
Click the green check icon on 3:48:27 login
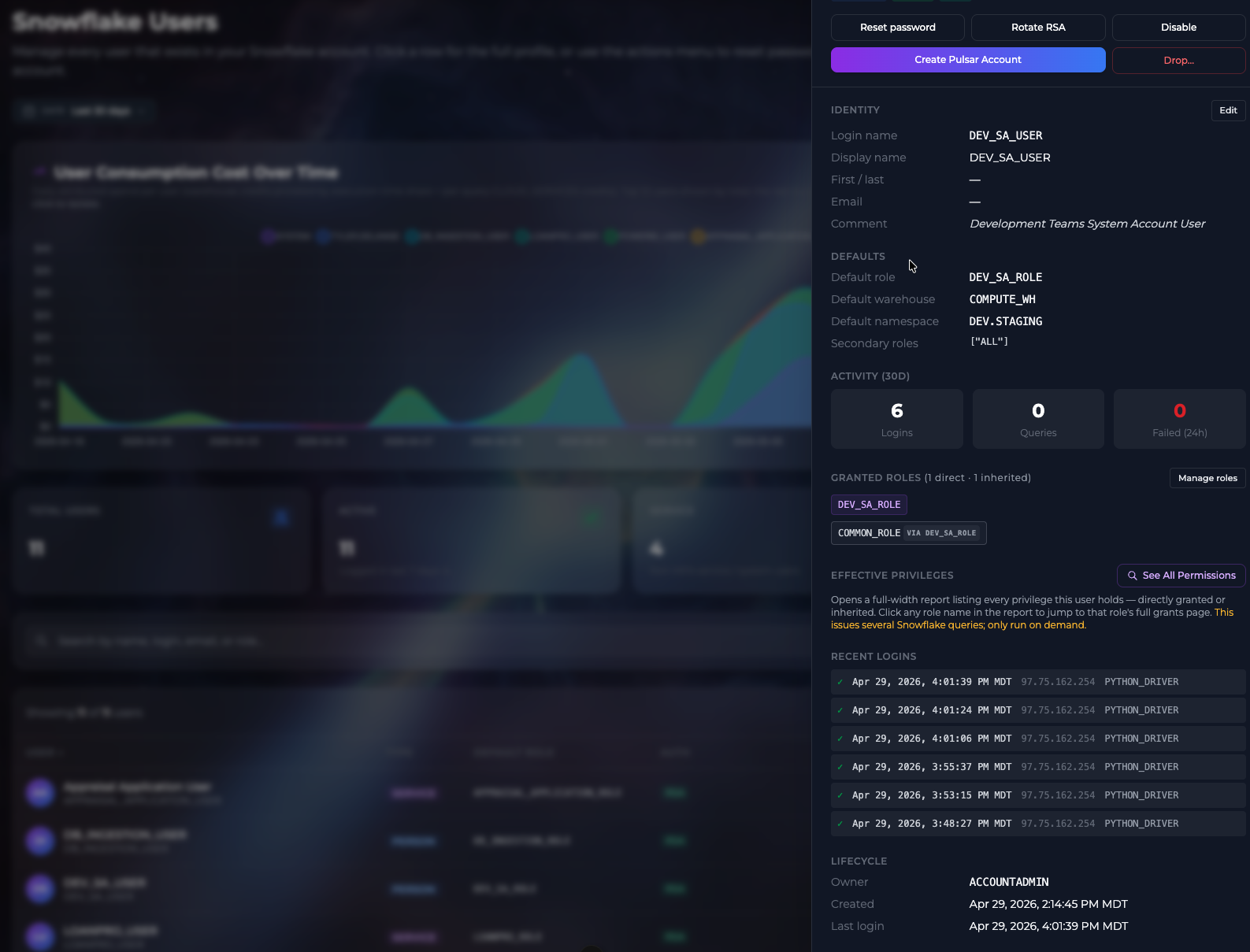point(840,824)
